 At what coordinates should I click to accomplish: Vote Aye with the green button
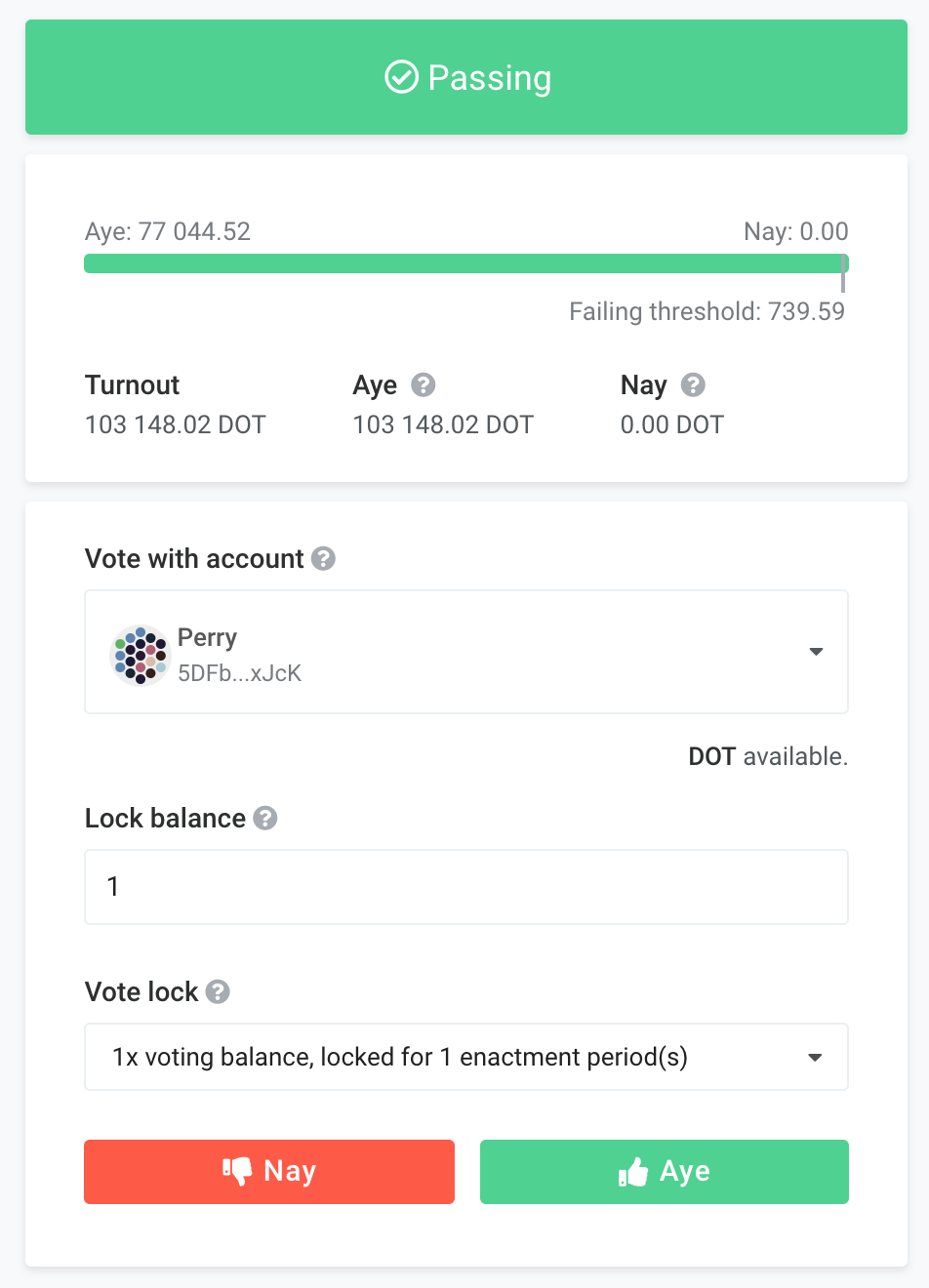pos(665,1171)
